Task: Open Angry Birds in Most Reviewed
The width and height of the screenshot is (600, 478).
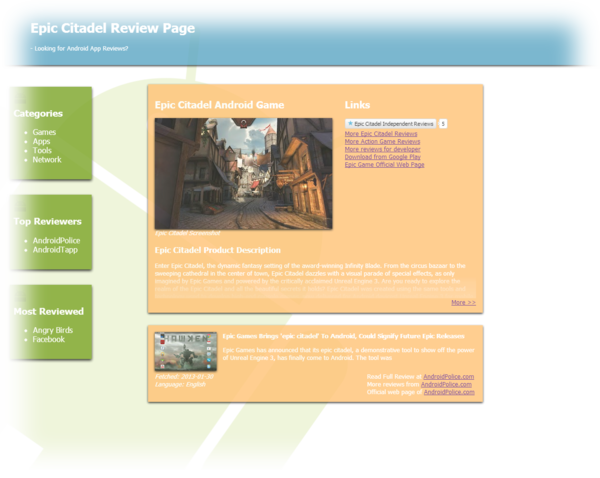Action: 52,330
